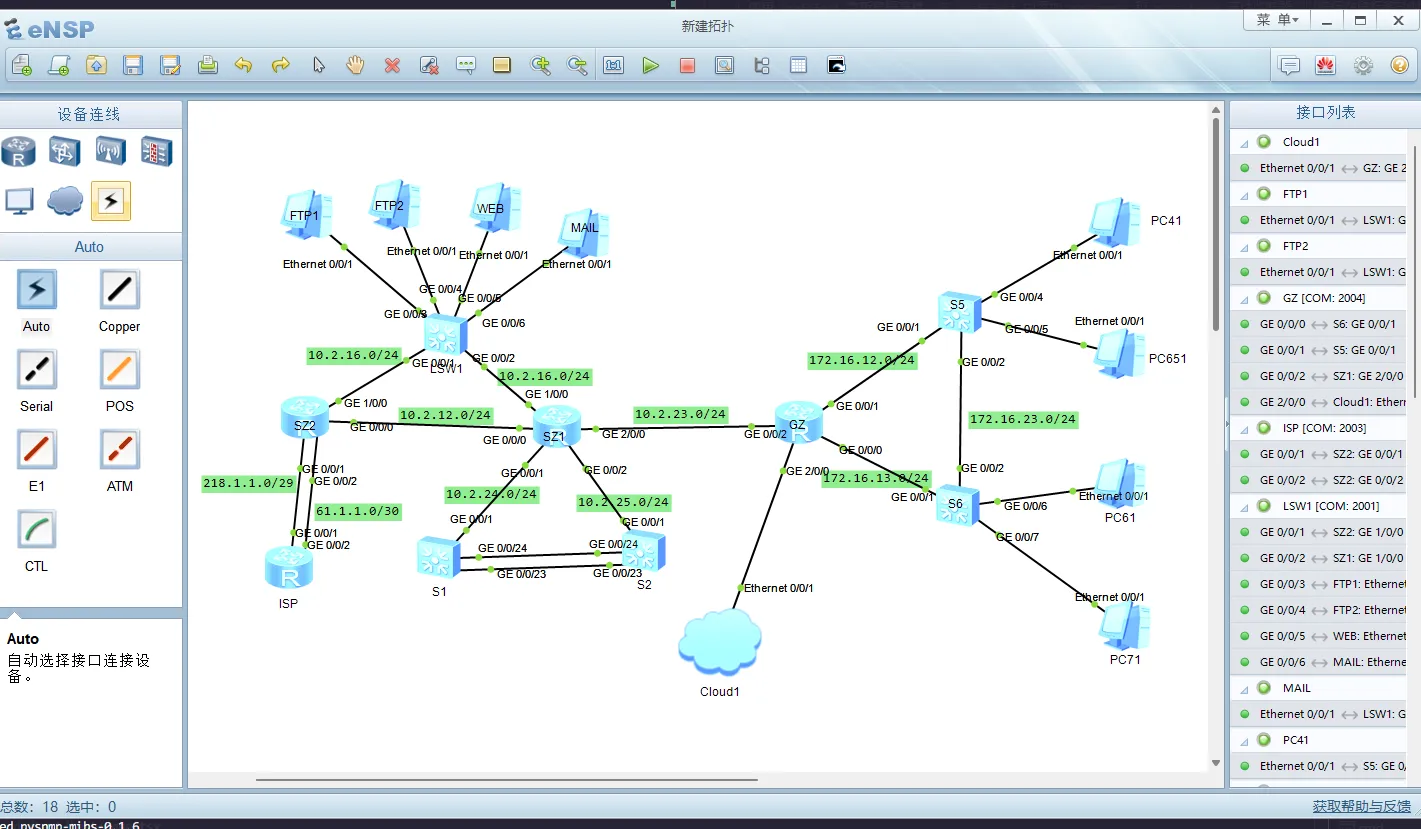Viewport: 1421px width, 829px height.
Task: Collapse the FTP2 entry in interface list
Action: pos(1244,246)
